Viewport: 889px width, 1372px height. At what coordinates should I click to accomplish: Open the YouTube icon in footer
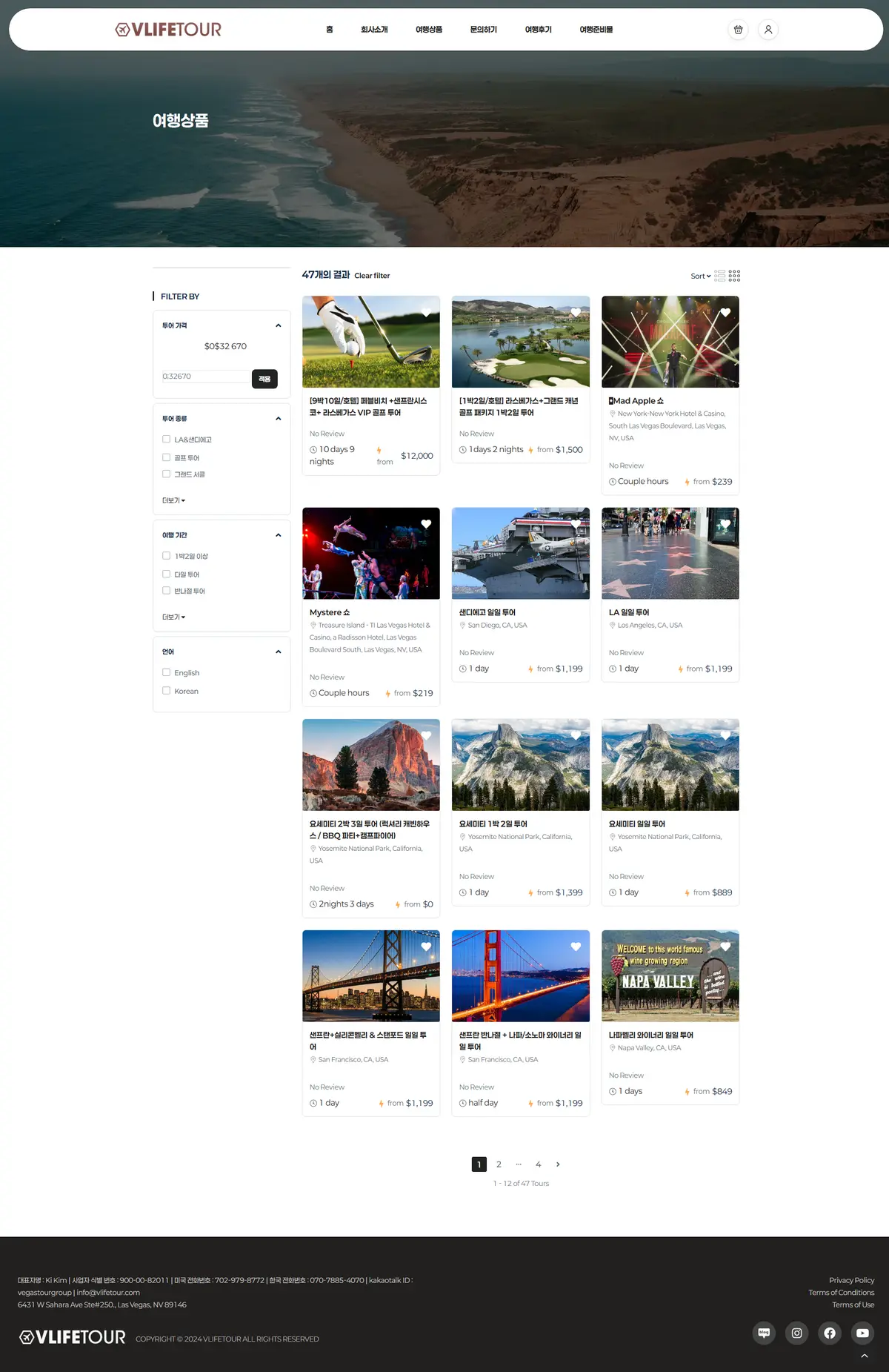pyautogui.click(x=862, y=1333)
